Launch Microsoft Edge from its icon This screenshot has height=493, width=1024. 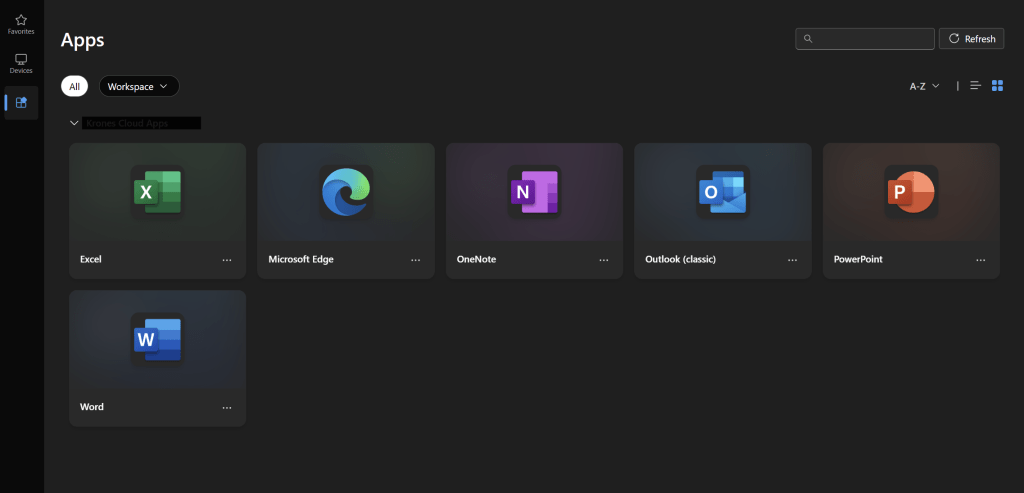point(345,192)
